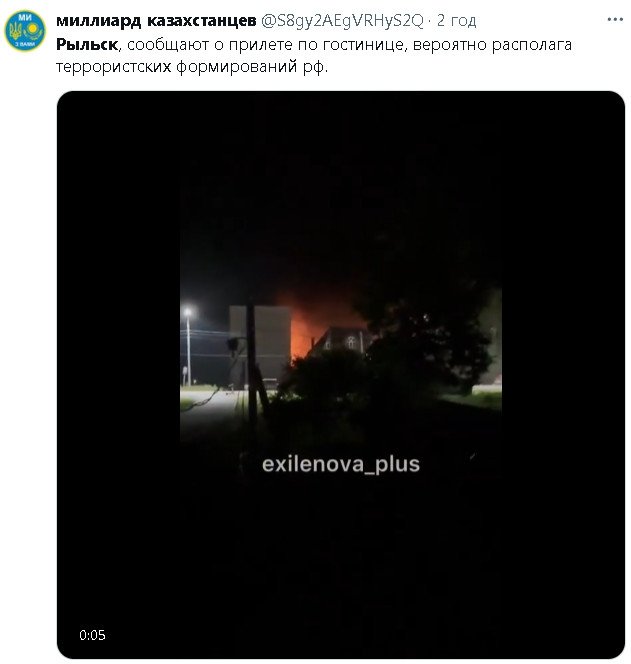Click the words 'вероятно располага' in the tweet

tap(492, 44)
